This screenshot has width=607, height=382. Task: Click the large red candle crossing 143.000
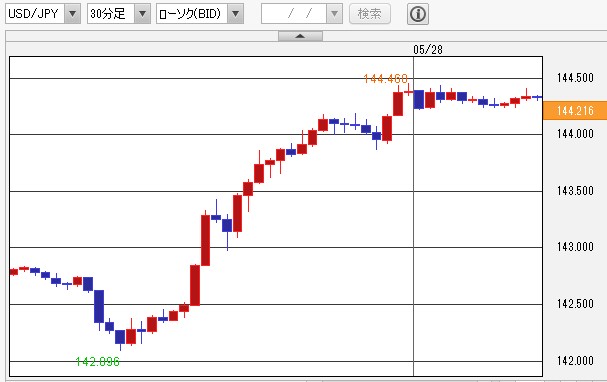tap(205, 240)
